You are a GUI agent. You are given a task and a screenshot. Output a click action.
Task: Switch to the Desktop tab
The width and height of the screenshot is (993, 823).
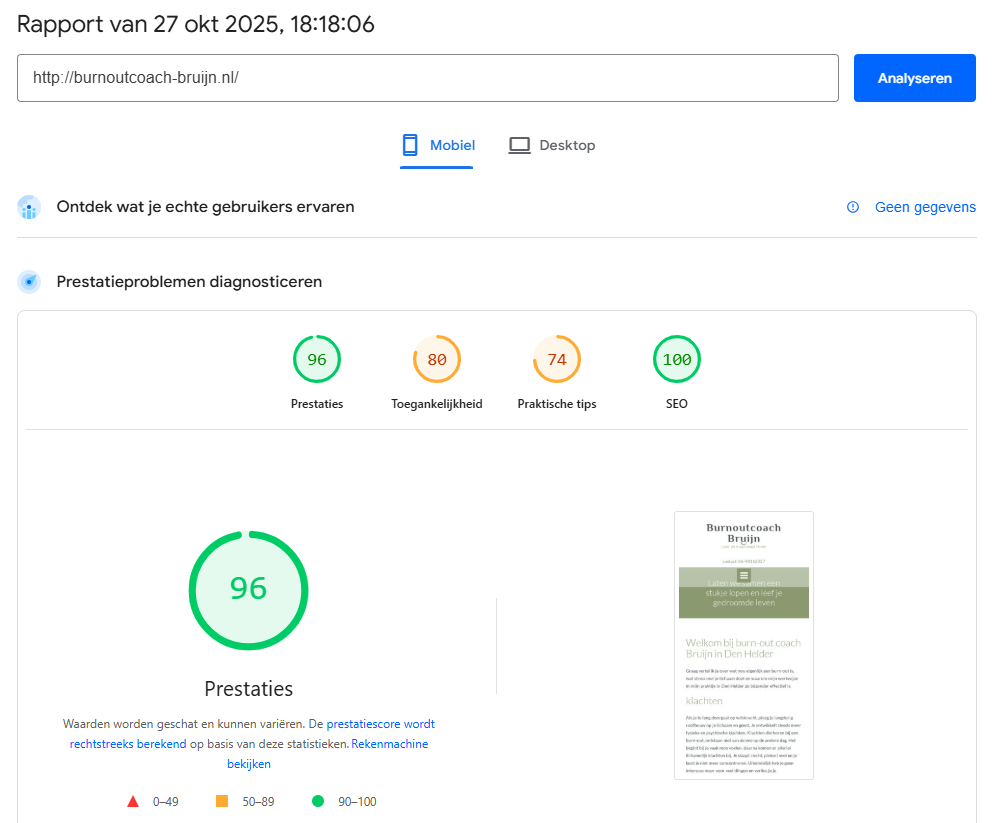552,146
